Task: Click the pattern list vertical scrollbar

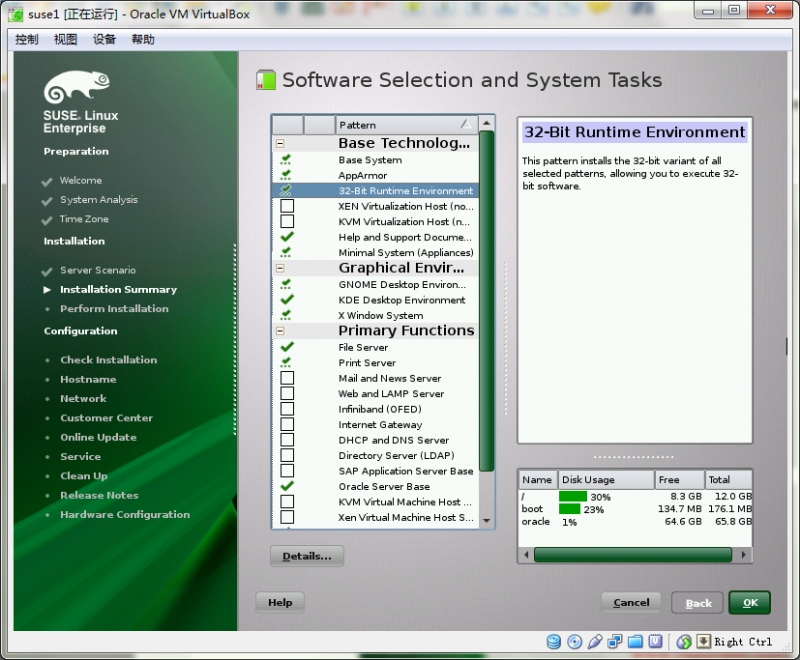Action: click(487, 320)
